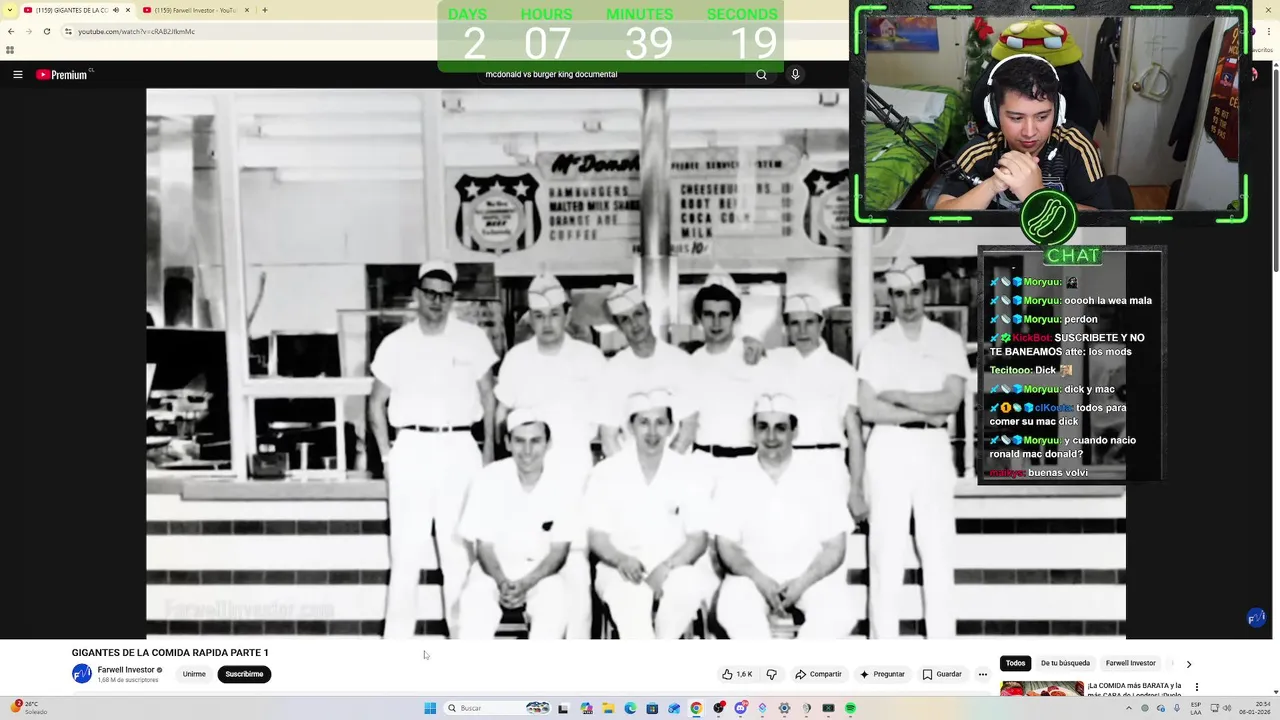Open La COMIDA más BARATA video thumbnail

tap(1042, 690)
